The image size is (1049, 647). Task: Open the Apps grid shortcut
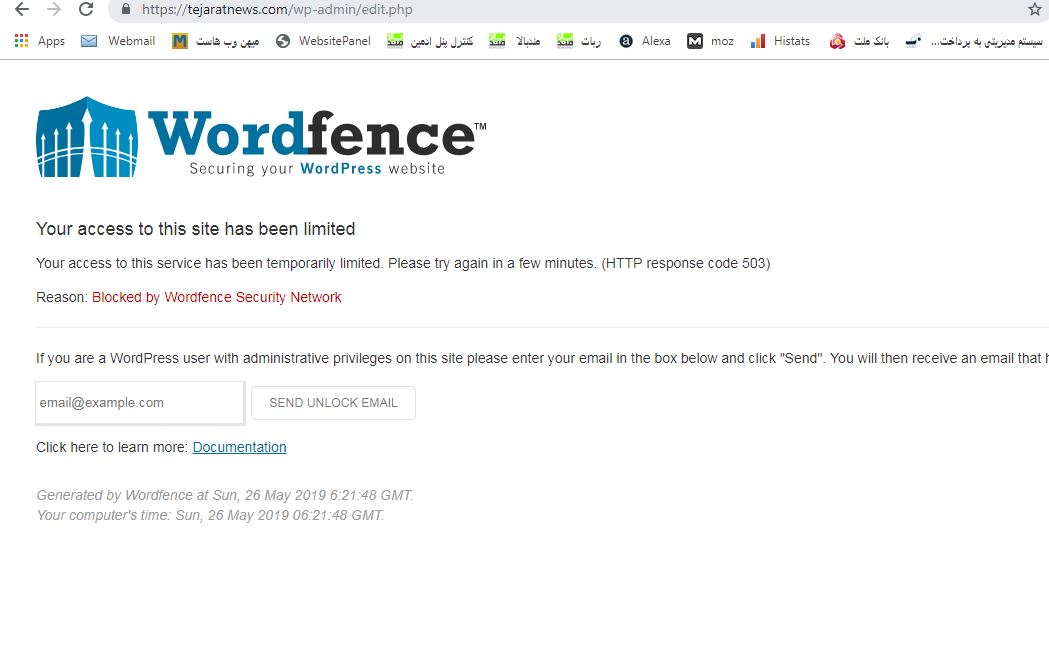[x=39, y=41]
